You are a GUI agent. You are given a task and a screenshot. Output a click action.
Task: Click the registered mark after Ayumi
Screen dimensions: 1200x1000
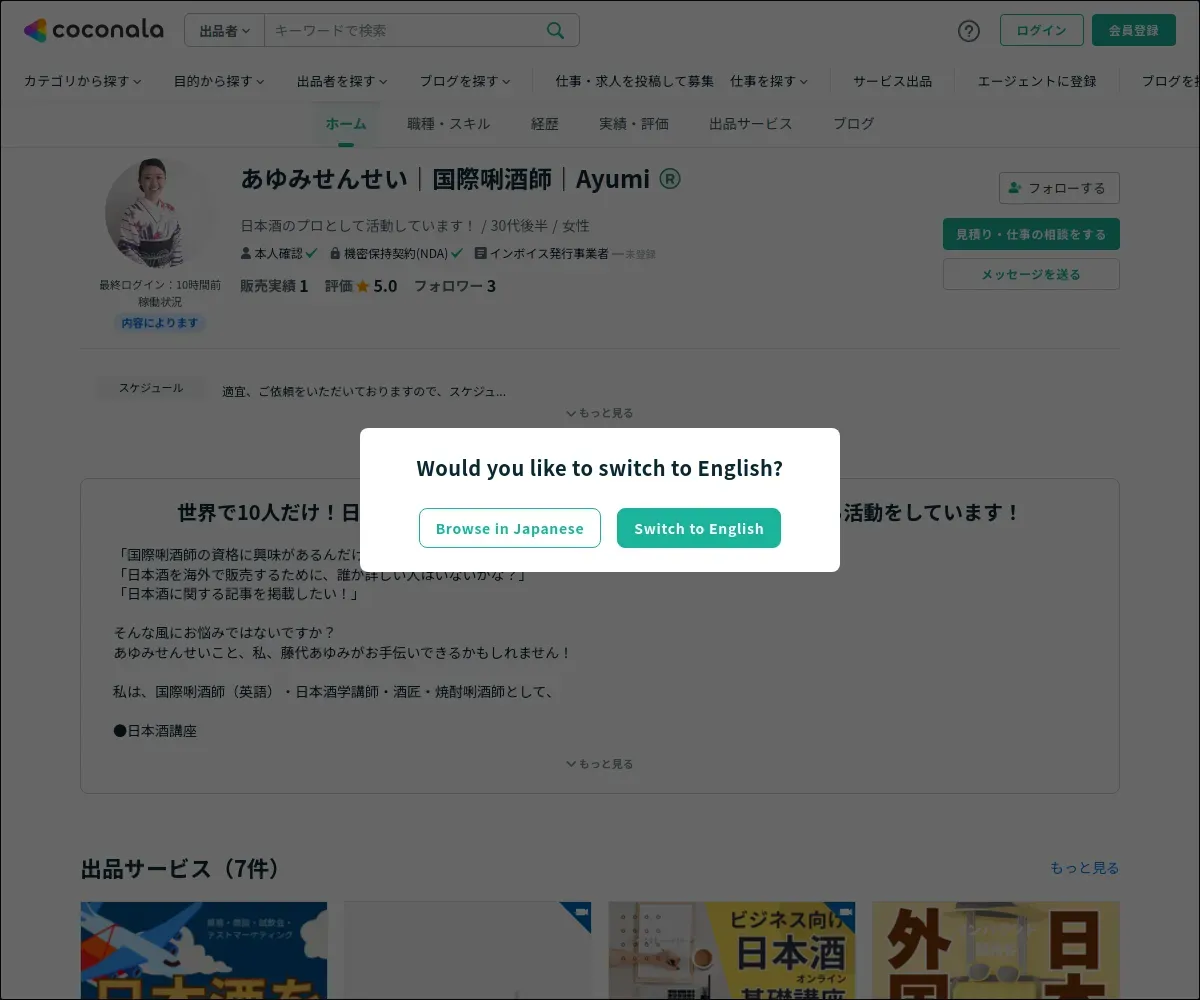point(670,179)
